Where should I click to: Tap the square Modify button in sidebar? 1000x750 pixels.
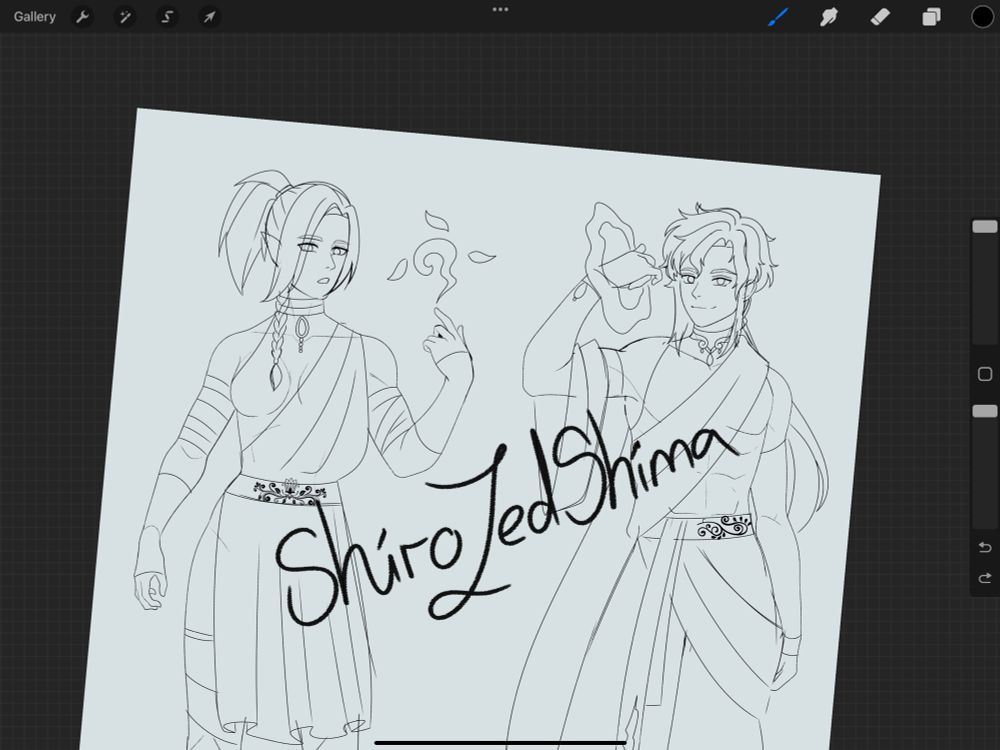985,374
